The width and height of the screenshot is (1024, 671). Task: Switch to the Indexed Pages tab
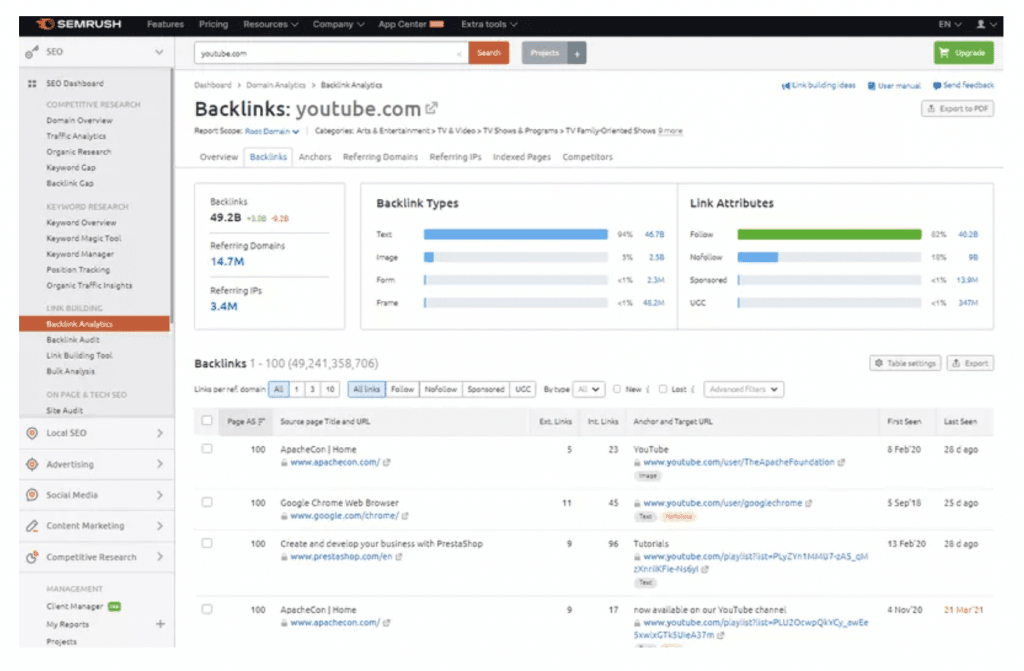click(x=522, y=157)
